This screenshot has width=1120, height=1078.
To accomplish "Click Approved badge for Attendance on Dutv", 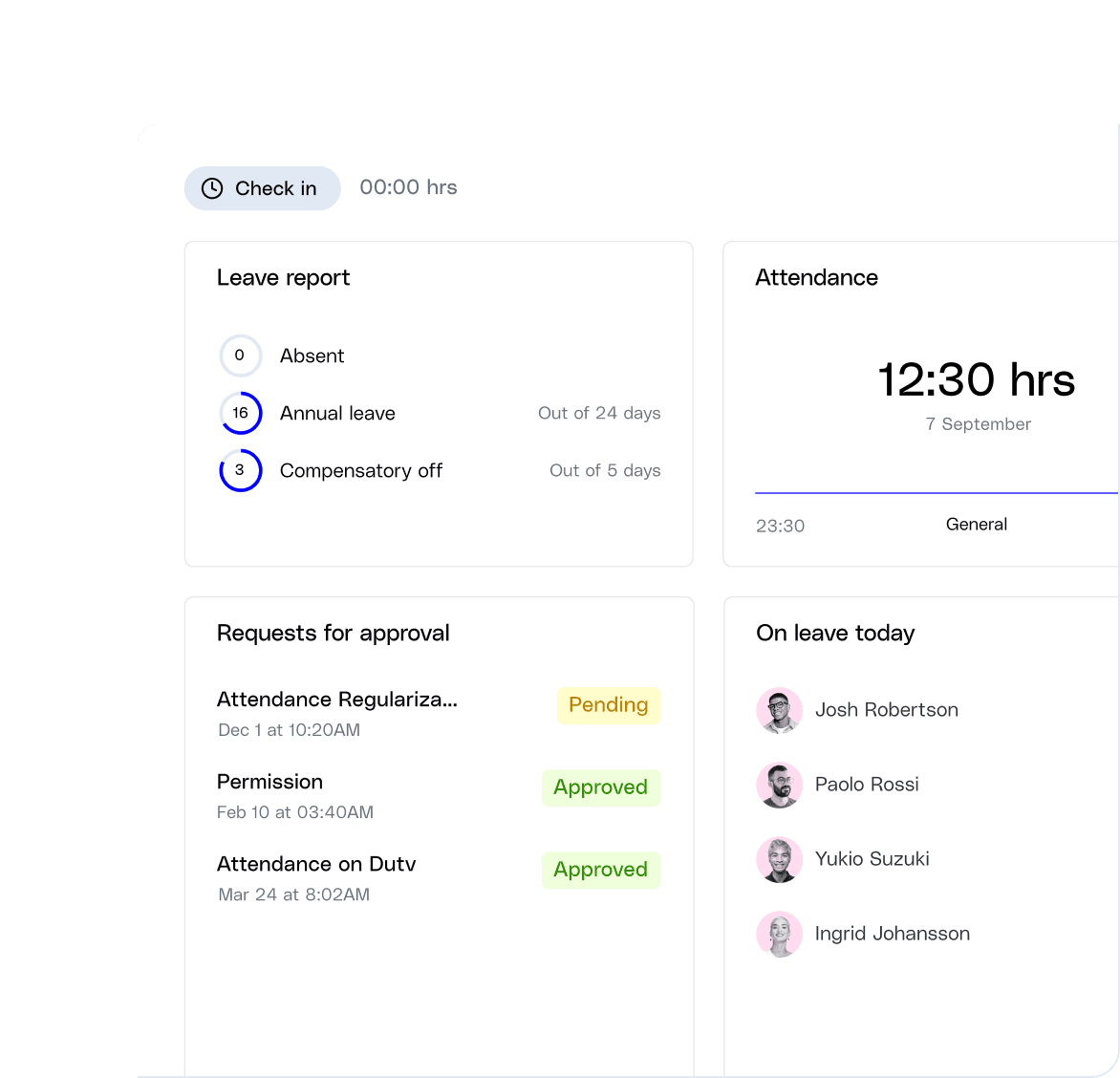I will click(x=601, y=870).
